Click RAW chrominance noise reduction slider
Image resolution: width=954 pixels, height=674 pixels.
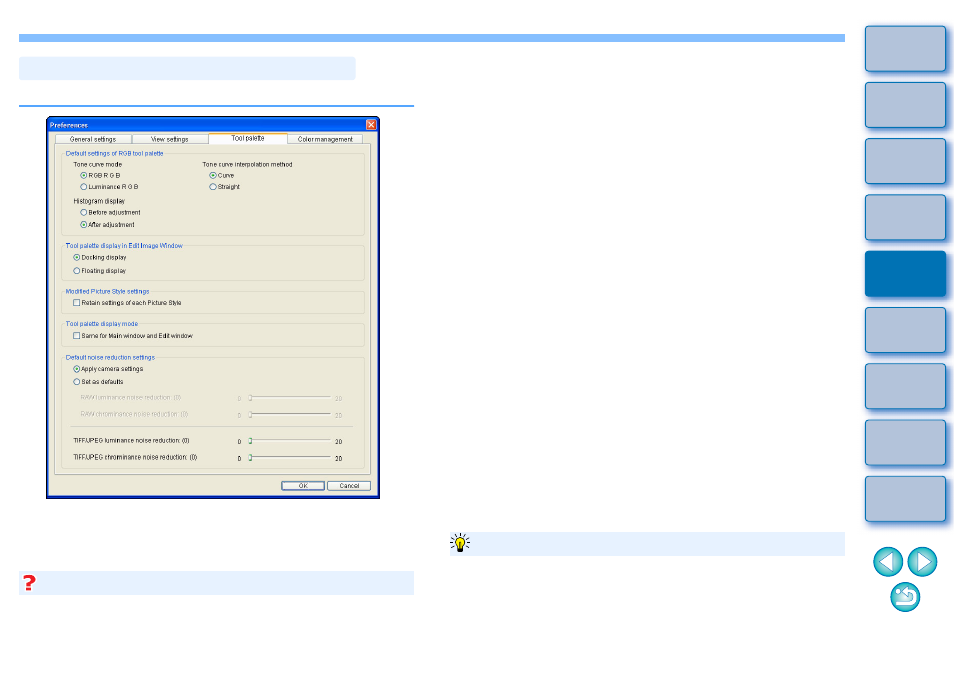coord(290,414)
